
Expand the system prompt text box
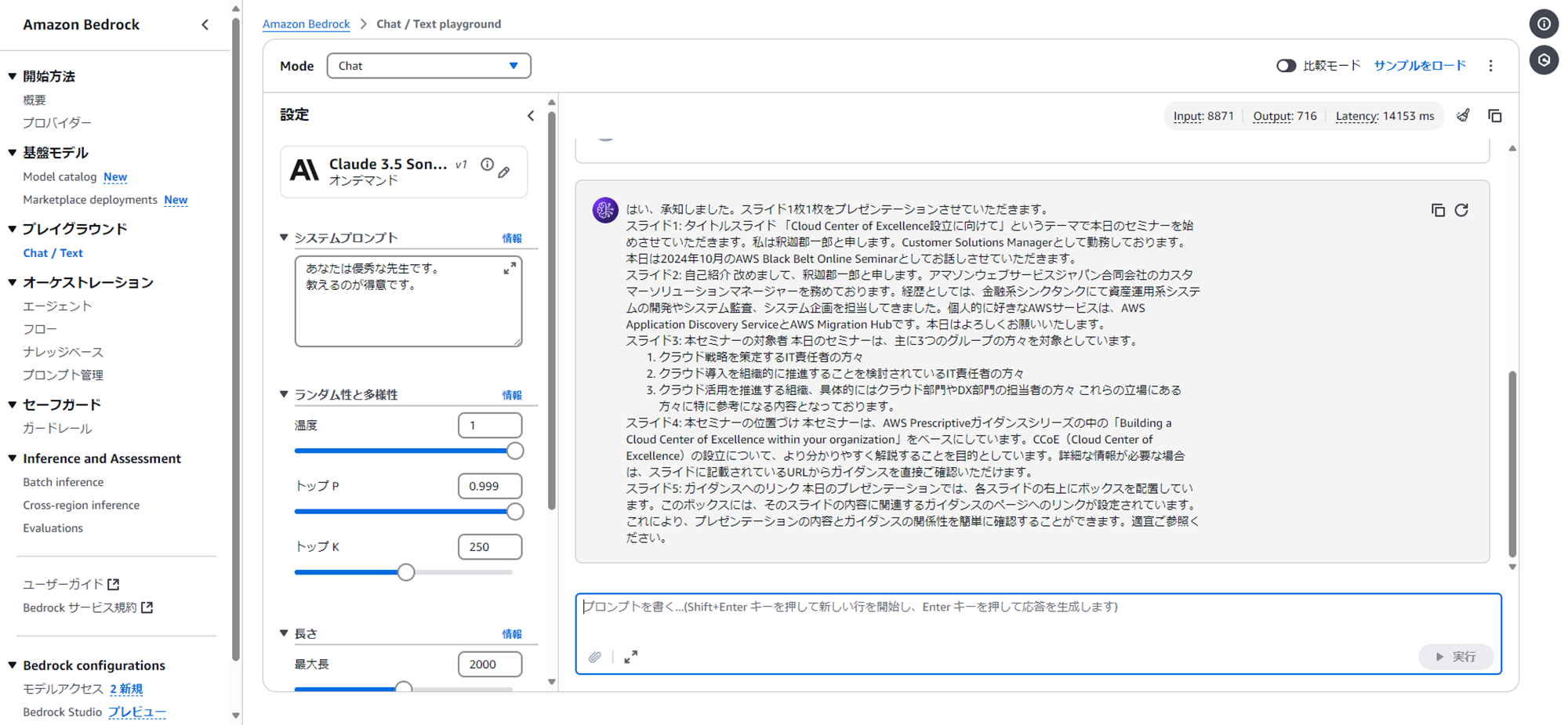(x=510, y=269)
